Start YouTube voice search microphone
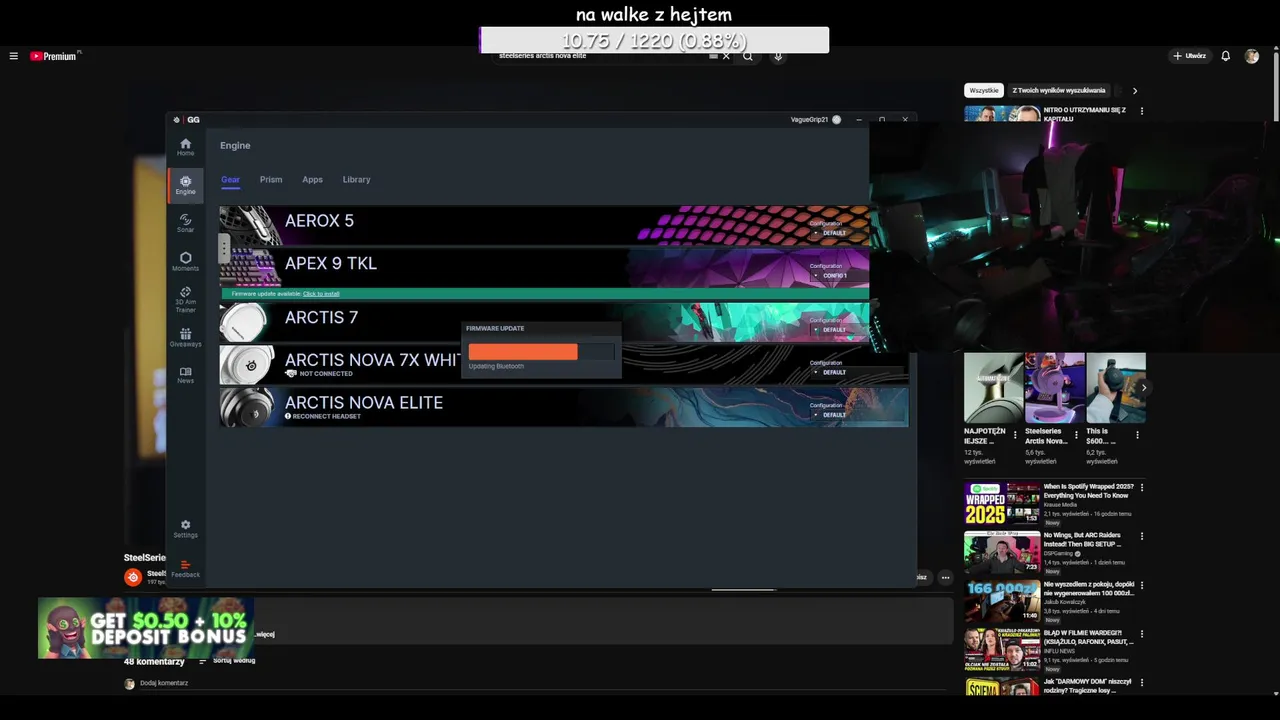1280x720 pixels. tap(778, 56)
